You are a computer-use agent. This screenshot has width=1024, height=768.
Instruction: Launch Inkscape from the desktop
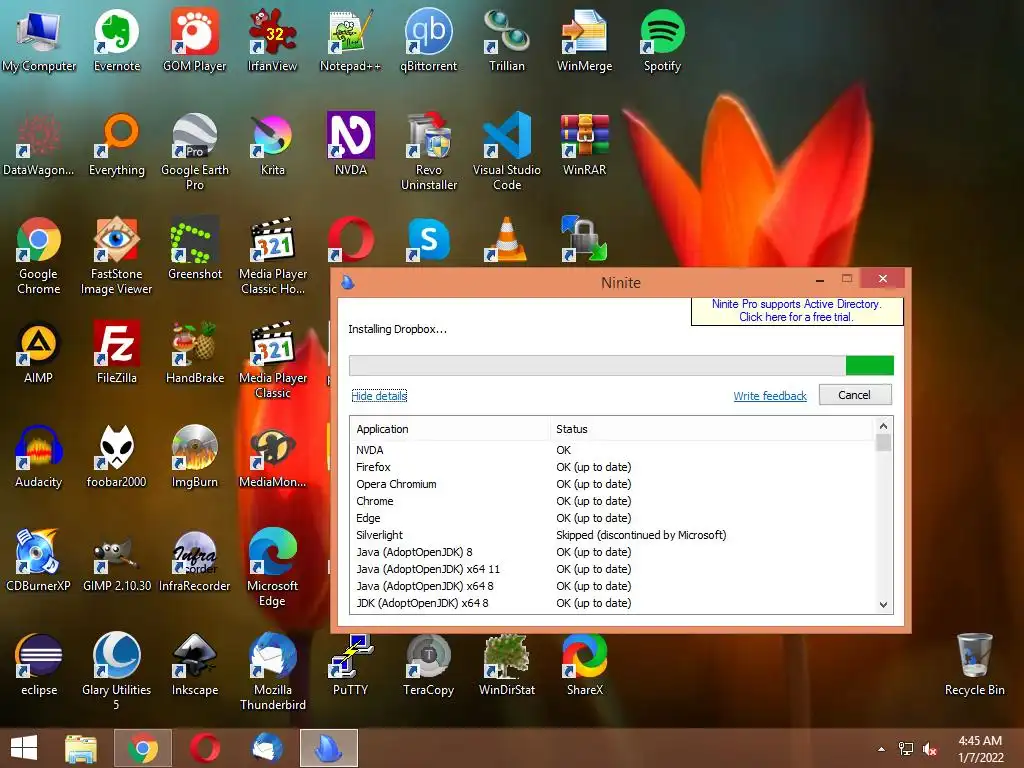(195, 666)
